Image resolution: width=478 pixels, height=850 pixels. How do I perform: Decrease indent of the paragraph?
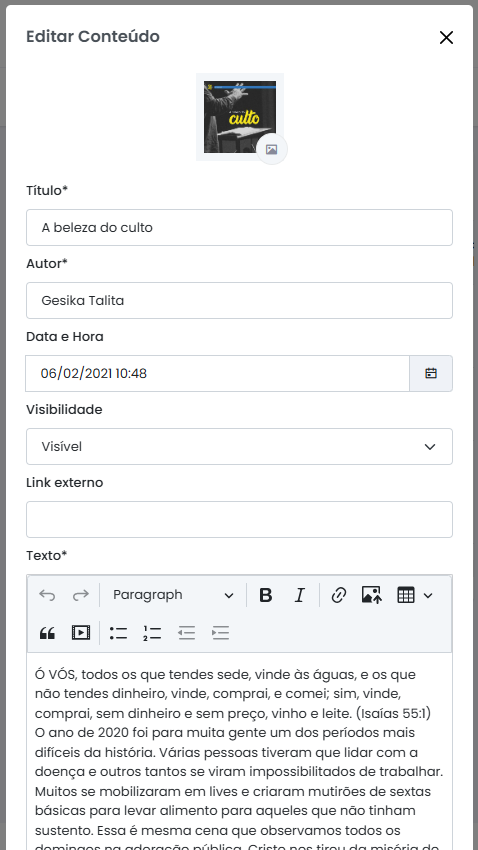(186, 633)
